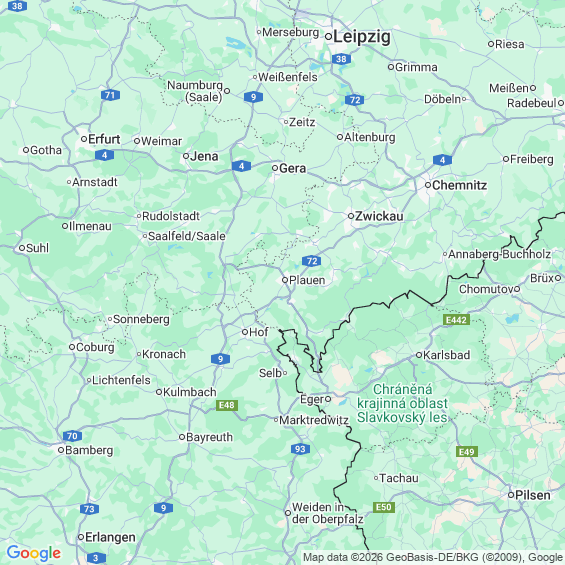The image size is (565, 565).
Task: Select the Bayreuth town marker
Action: 182,437
